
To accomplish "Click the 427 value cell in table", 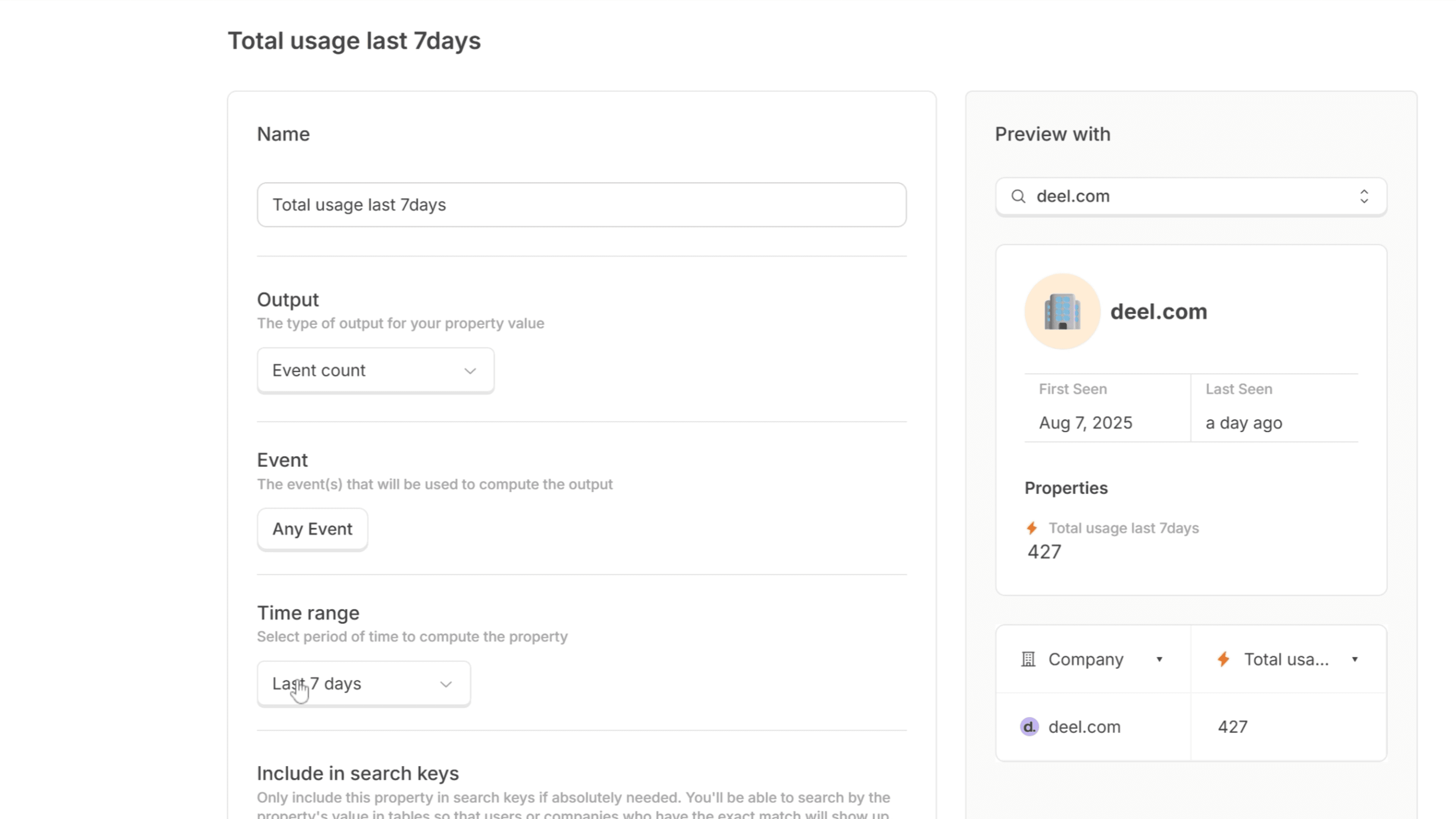I will (x=1232, y=726).
